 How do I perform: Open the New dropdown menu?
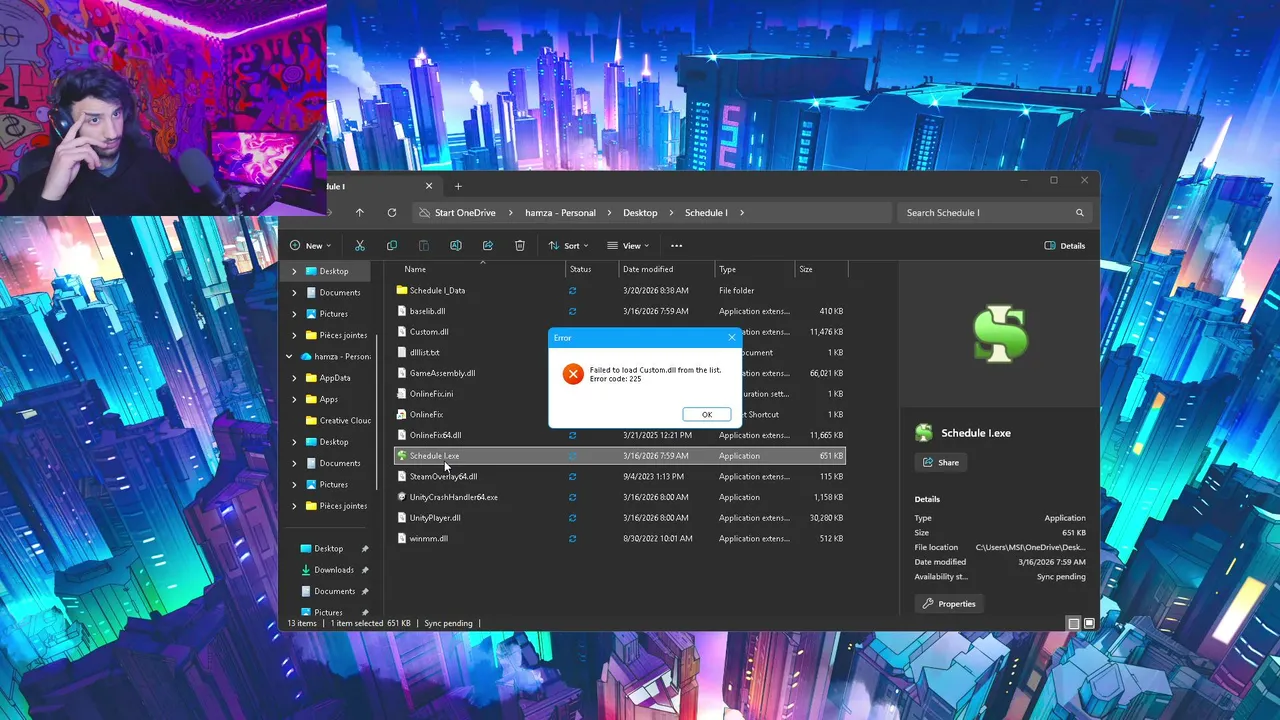[310, 245]
